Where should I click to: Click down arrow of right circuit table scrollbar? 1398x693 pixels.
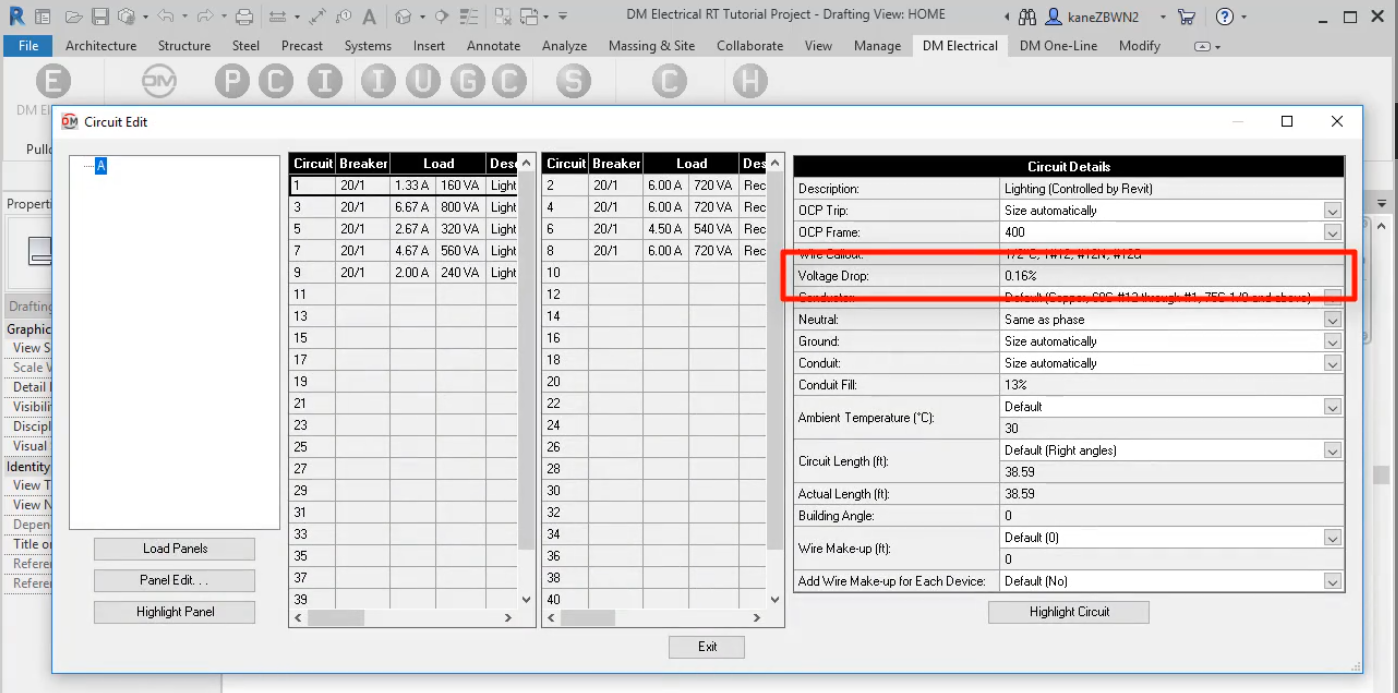pyautogui.click(x=774, y=599)
